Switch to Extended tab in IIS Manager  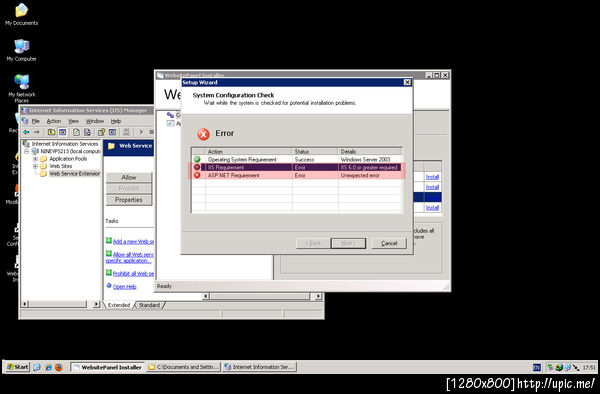point(119,305)
